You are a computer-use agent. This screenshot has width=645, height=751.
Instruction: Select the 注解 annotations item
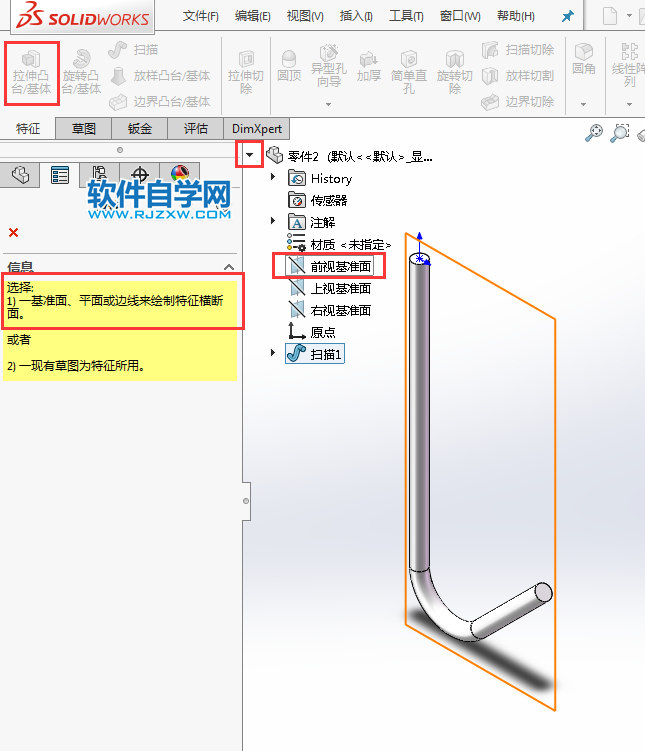click(311, 222)
